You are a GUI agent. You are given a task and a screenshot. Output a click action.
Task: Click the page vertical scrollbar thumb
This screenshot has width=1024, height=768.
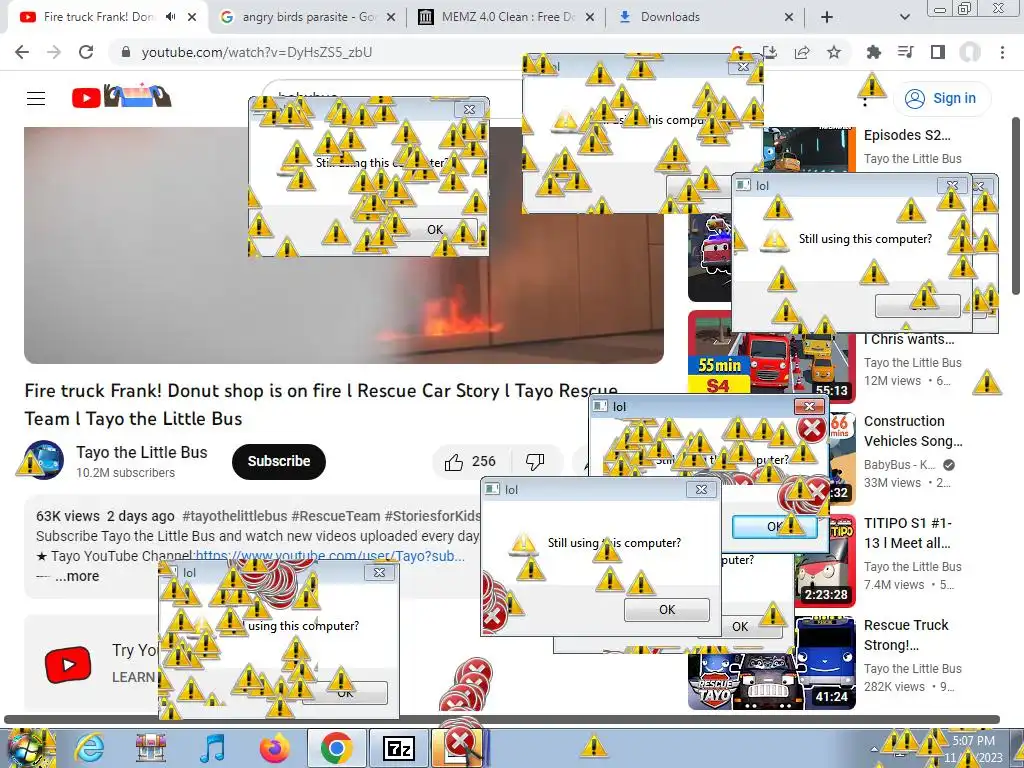1016,206
